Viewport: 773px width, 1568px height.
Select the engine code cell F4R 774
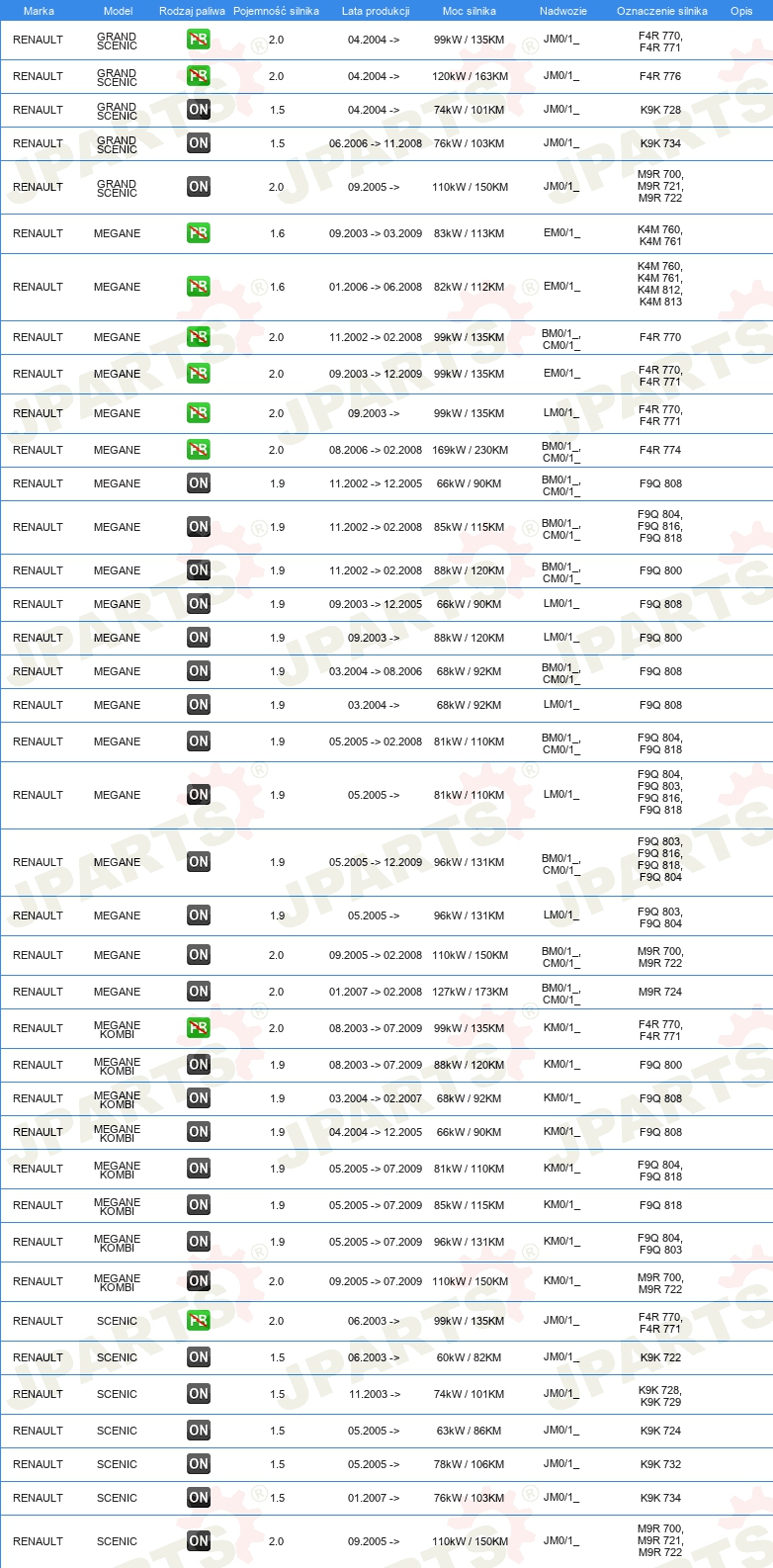coord(660,450)
